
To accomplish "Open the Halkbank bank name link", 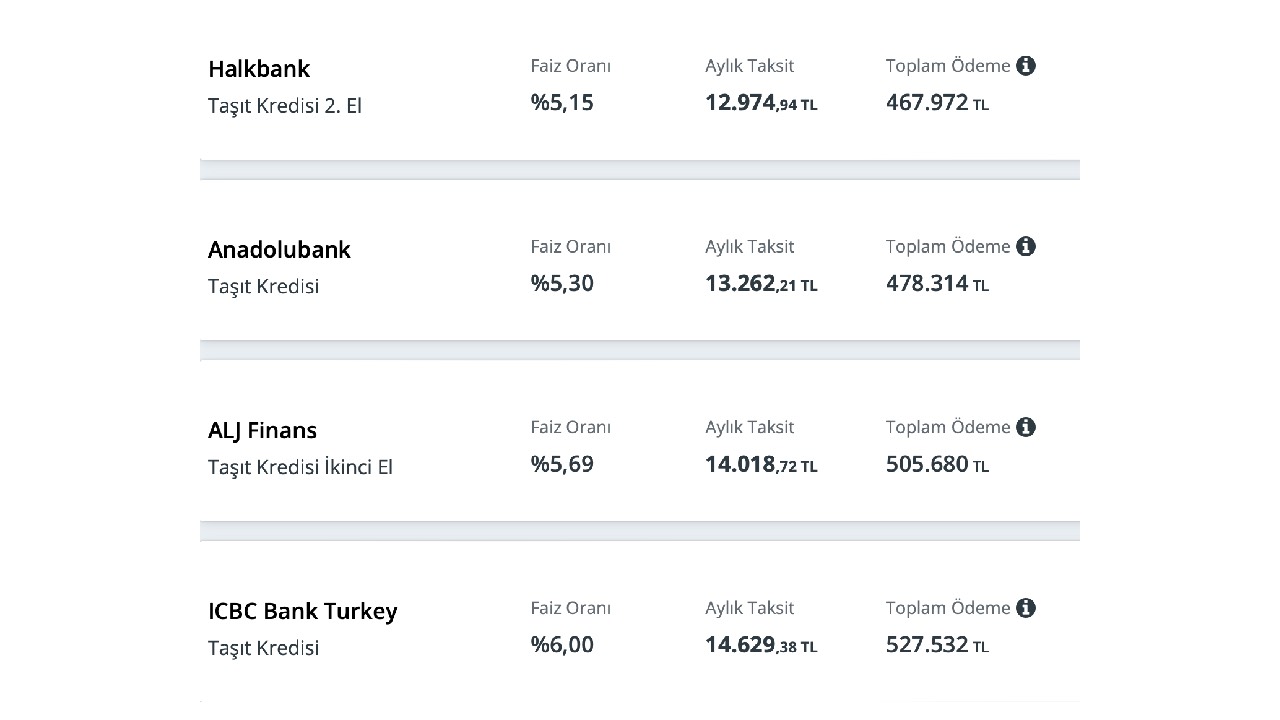I will point(259,69).
